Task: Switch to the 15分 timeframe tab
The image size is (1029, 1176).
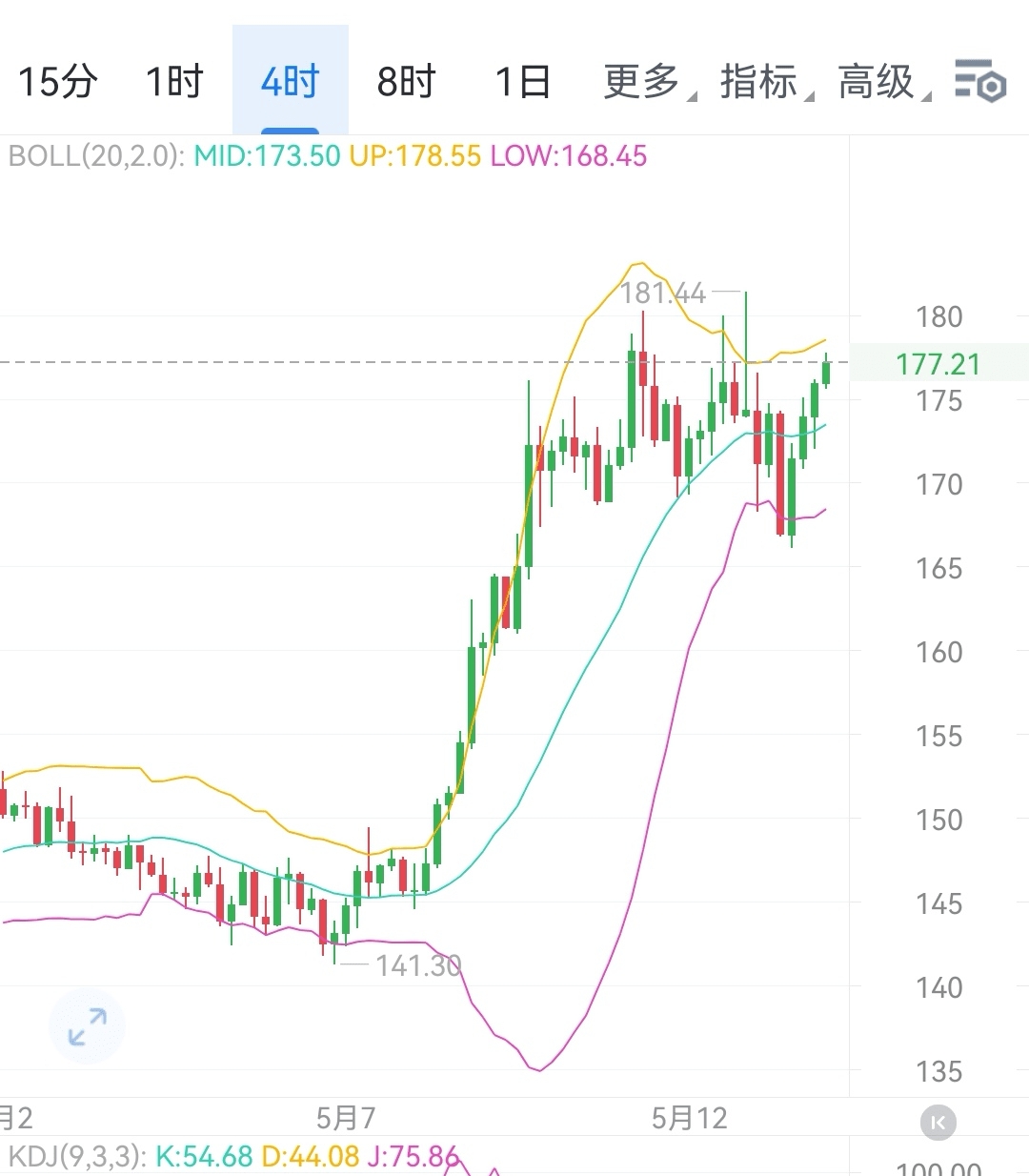Action: click(58, 82)
